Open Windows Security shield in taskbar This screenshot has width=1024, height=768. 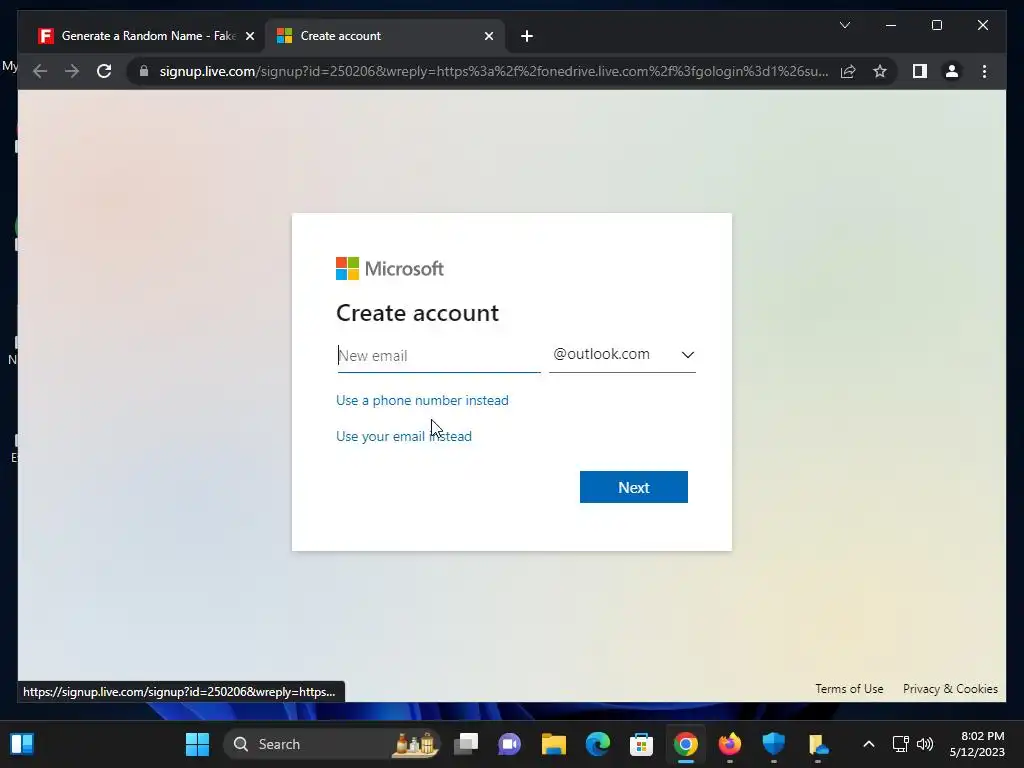774,744
